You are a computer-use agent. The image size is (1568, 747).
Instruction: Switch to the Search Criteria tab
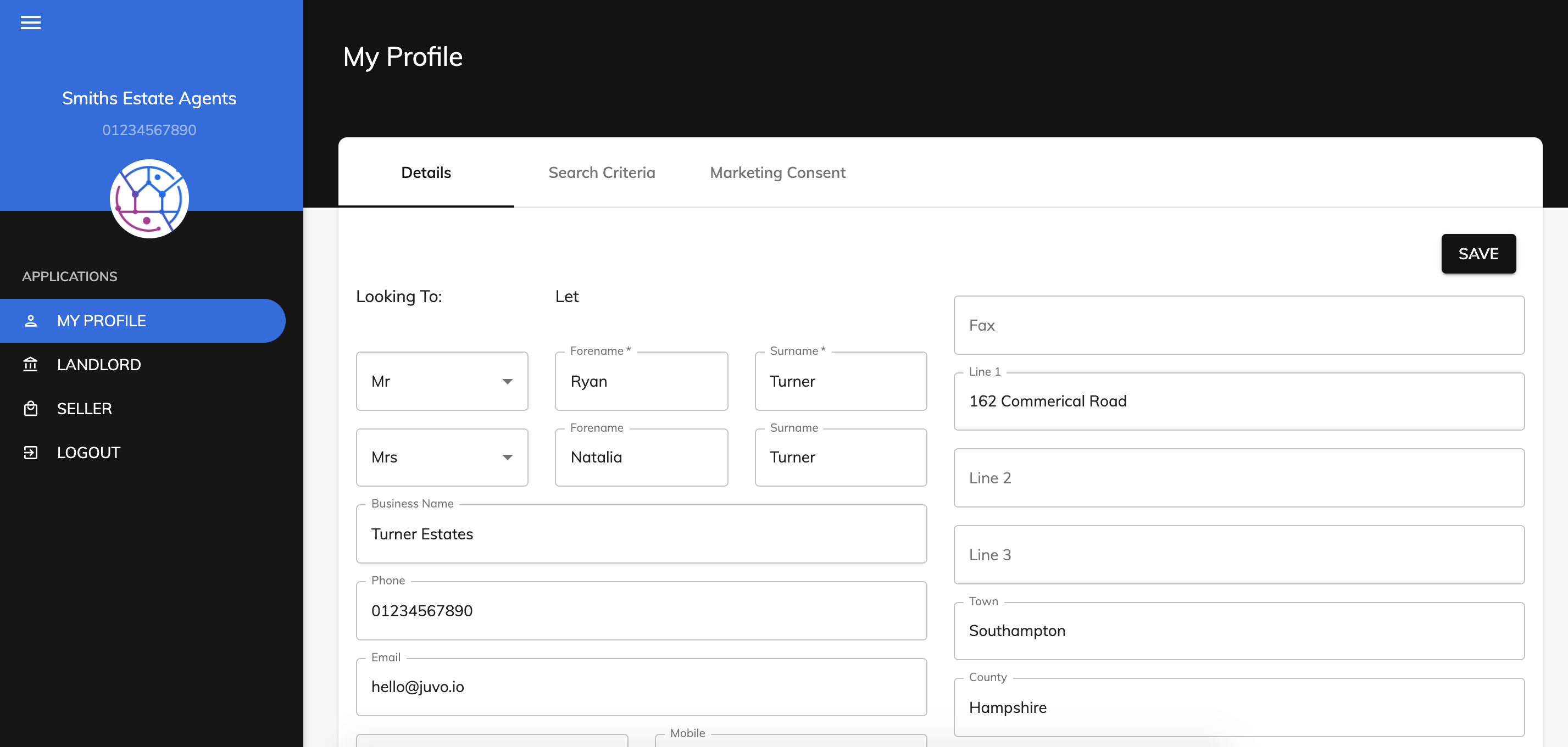click(602, 172)
